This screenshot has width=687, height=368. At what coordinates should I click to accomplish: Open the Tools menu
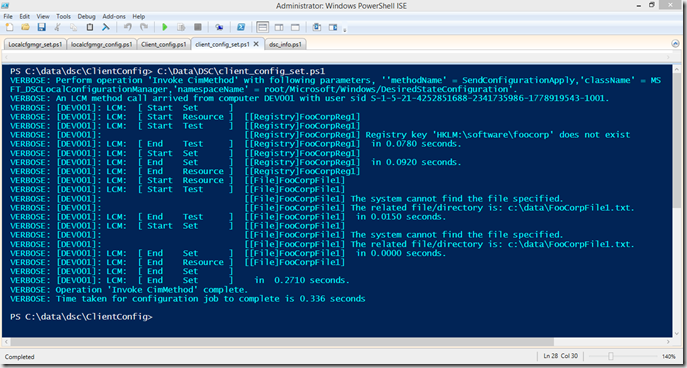click(64, 16)
